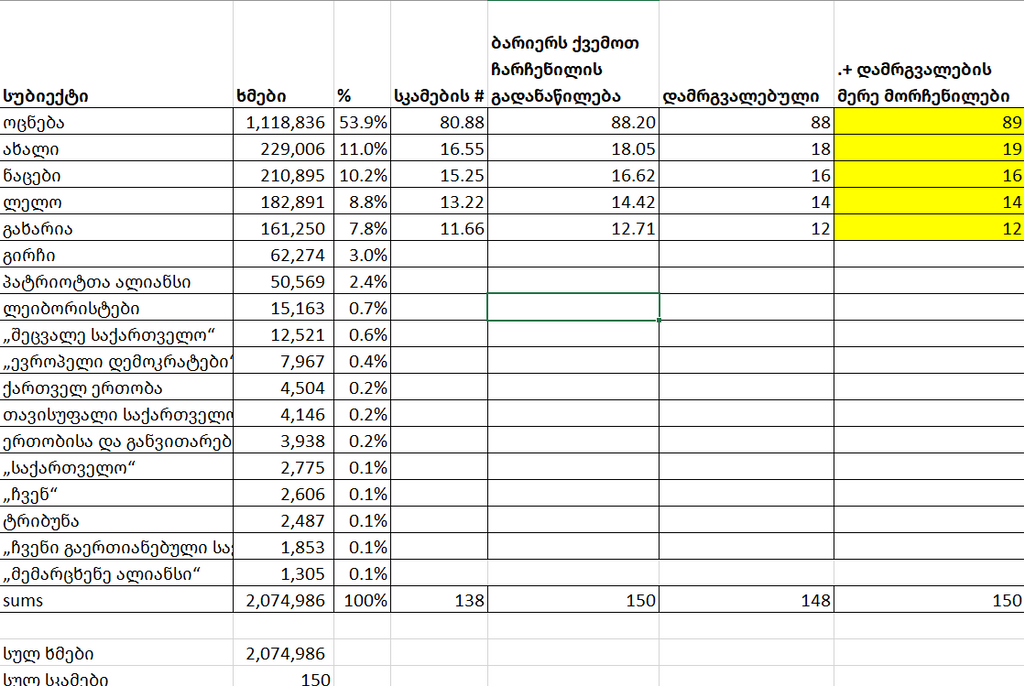
Task: Select the sums row 138 cell
Action: pos(439,600)
